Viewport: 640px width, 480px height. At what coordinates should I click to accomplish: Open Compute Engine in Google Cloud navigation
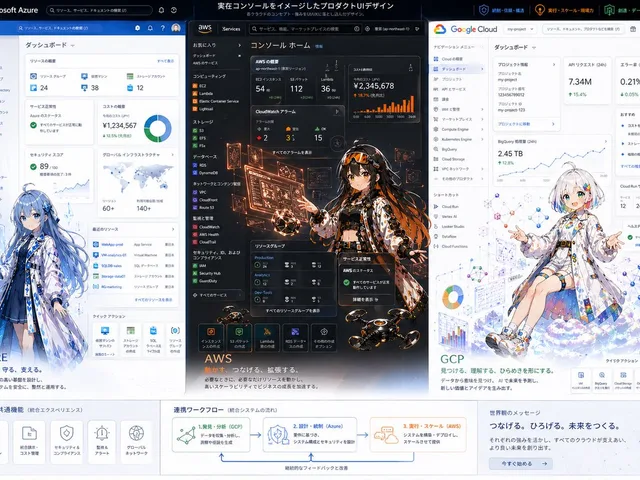458,129
